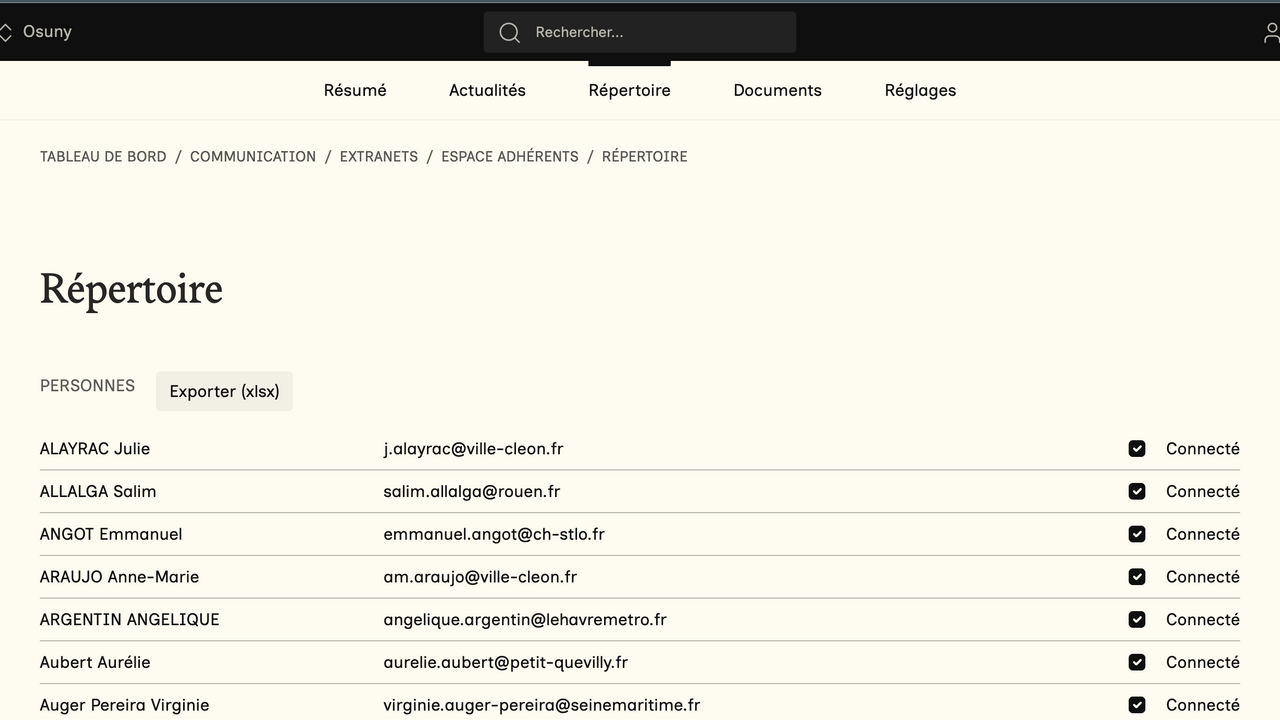Navigate to Tableau de bord breadcrumb
Image resolution: width=1280 pixels, height=720 pixels.
pyautogui.click(x=103, y=156)
